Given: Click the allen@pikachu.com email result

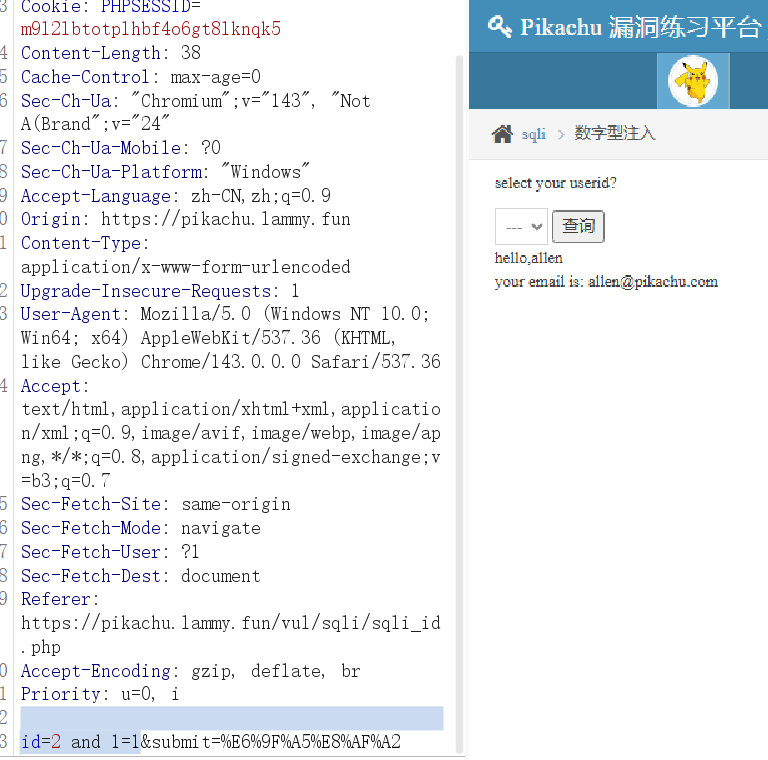Looking at the screenshot, I should click(x=652, y=282).
